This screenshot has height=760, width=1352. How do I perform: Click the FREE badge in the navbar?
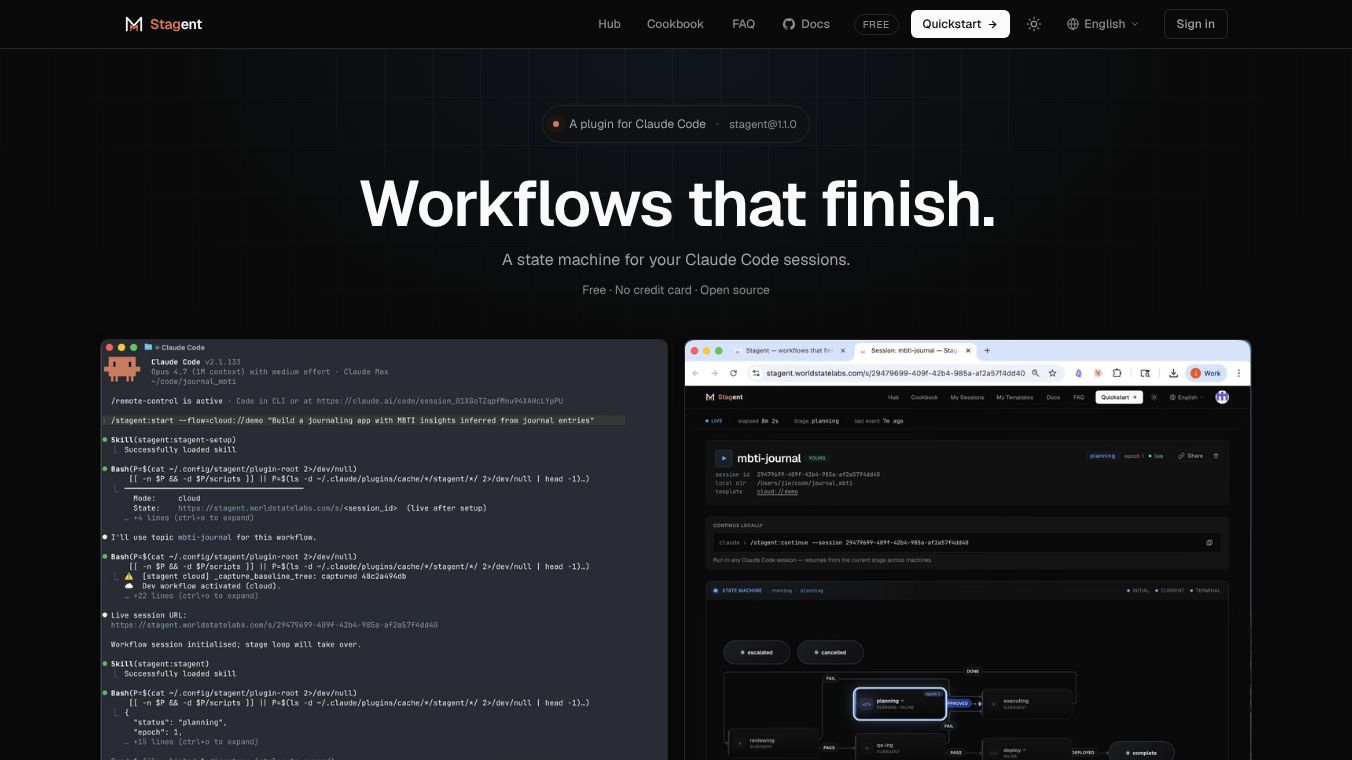pos(876,24)
